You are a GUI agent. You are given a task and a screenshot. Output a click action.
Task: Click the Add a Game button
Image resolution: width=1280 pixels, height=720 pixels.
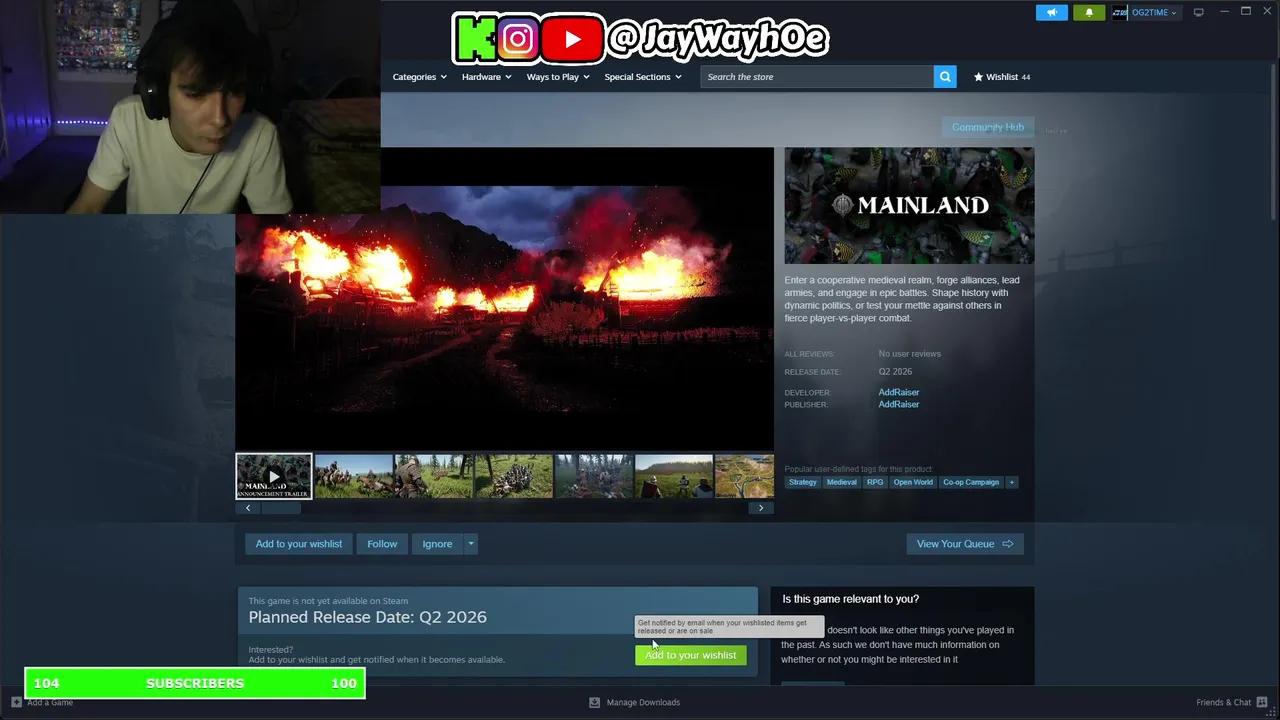point(42,702)
